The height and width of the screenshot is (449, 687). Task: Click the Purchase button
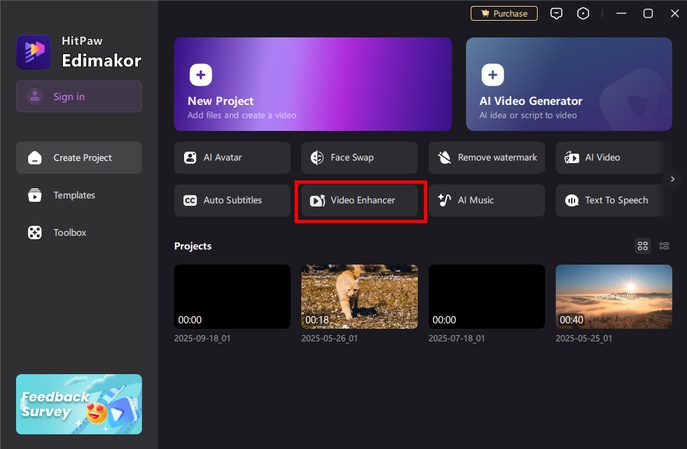click(504, 14)
